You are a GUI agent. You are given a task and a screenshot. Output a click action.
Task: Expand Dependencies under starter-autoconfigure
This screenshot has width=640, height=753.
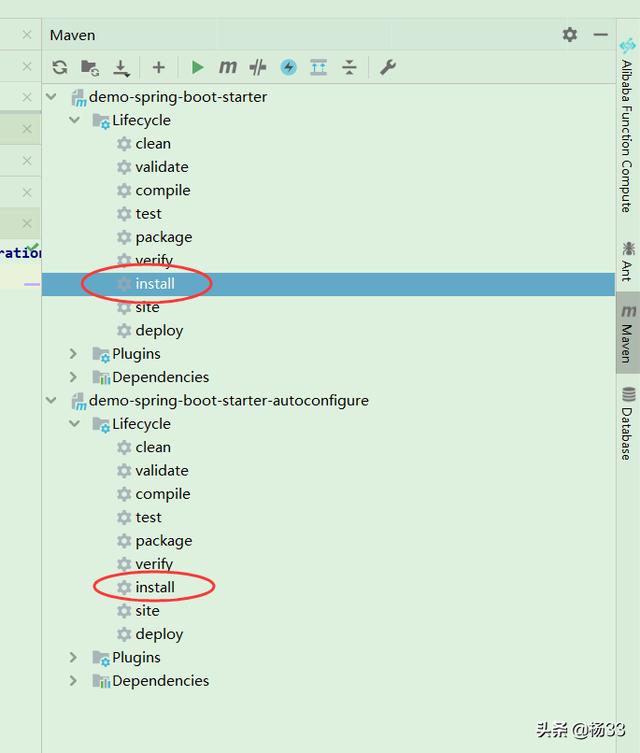pos(73,680)
